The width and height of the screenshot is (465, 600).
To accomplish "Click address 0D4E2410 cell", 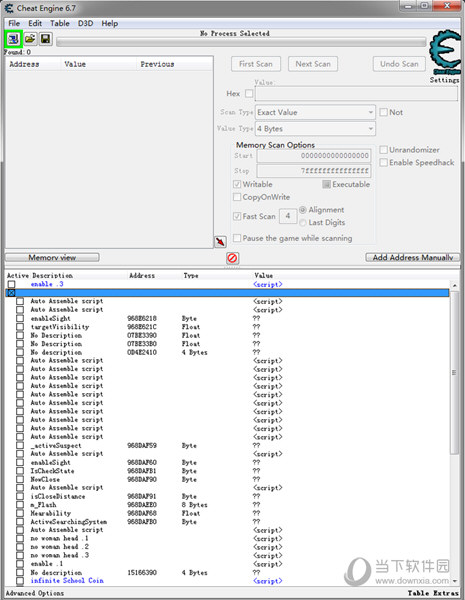I will (x=142, y=352).
